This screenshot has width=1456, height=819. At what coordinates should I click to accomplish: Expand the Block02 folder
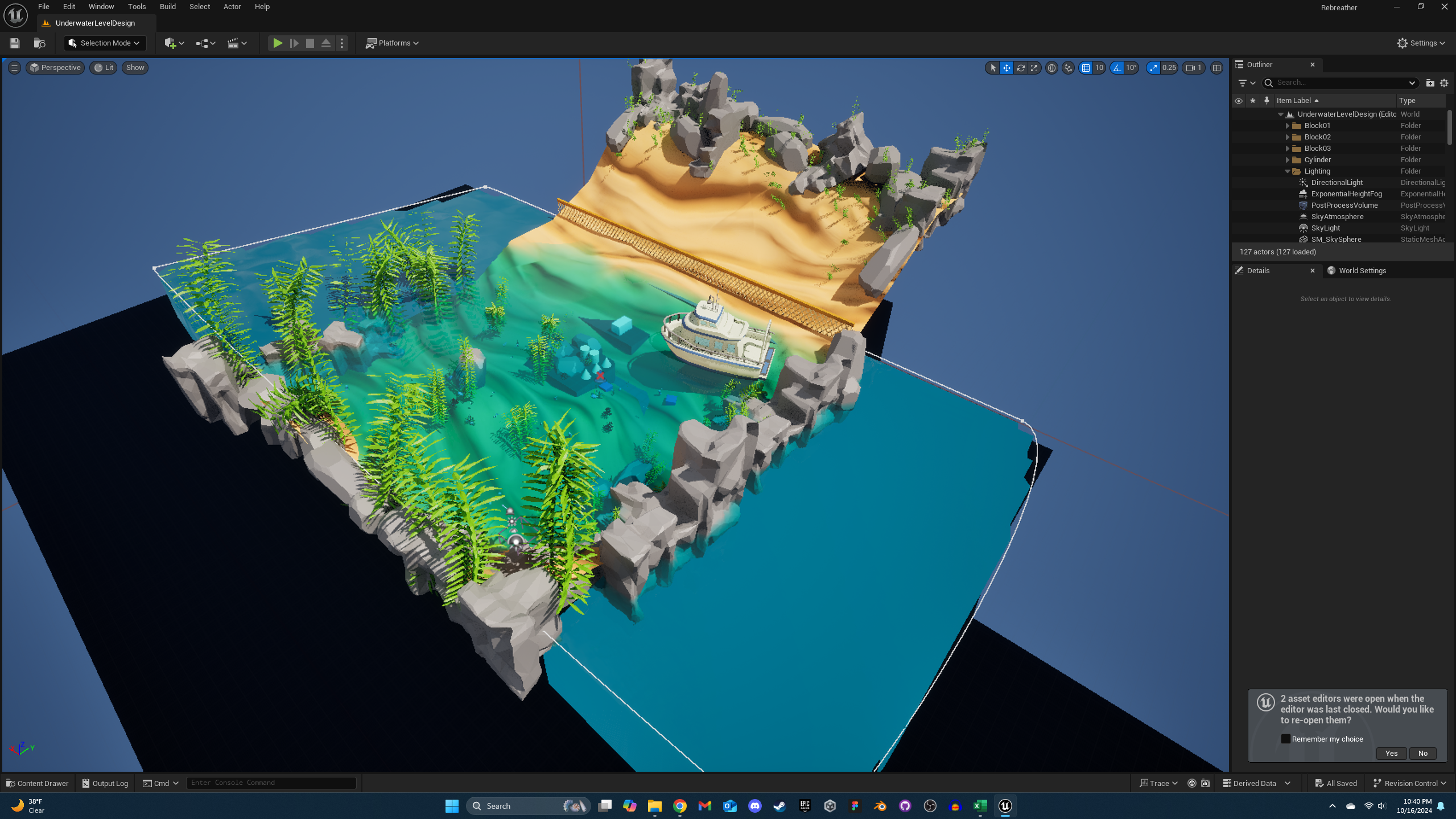[1288, 137]
